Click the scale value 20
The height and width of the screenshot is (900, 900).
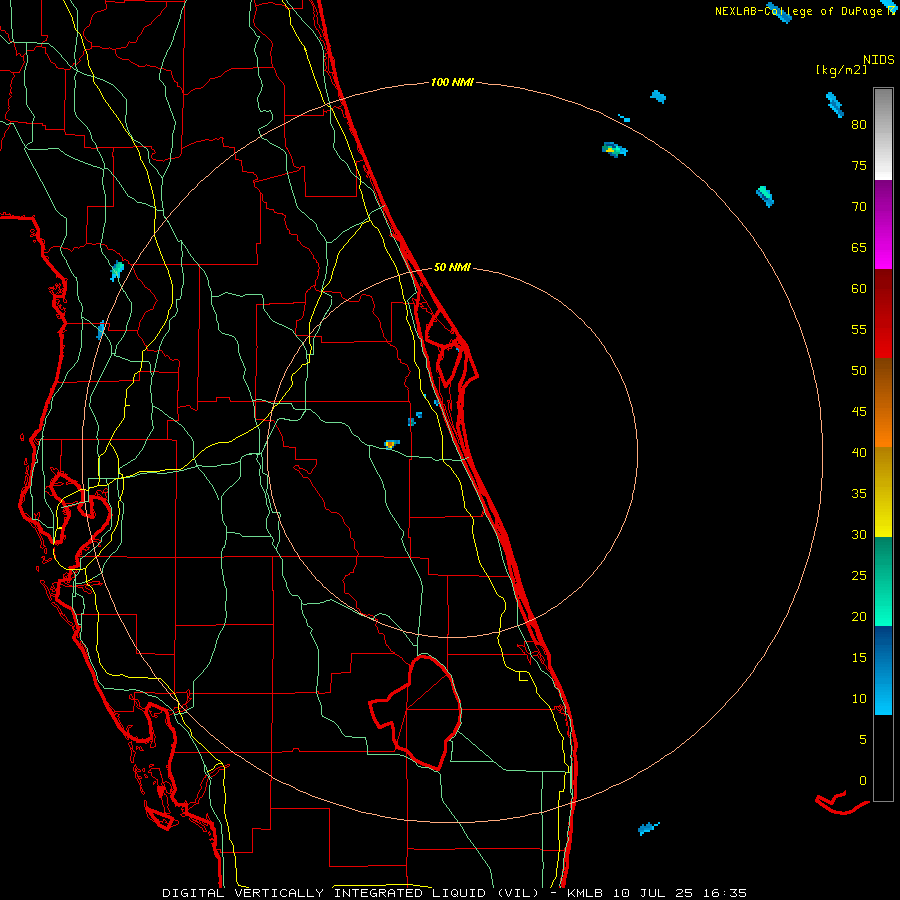pyautogui.click(x=859, y=616)
